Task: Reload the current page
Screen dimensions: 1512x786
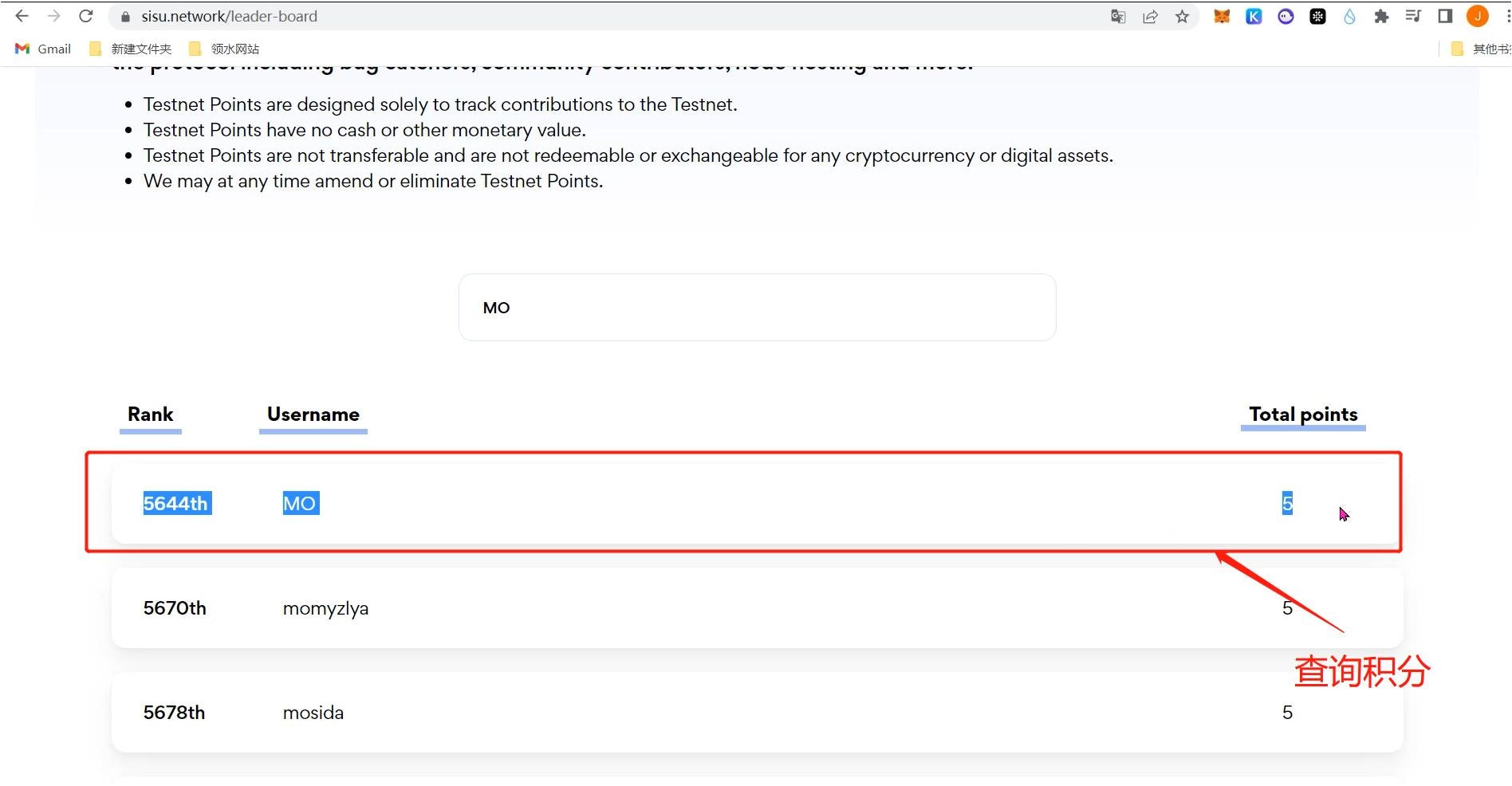Action: [86, 16]
